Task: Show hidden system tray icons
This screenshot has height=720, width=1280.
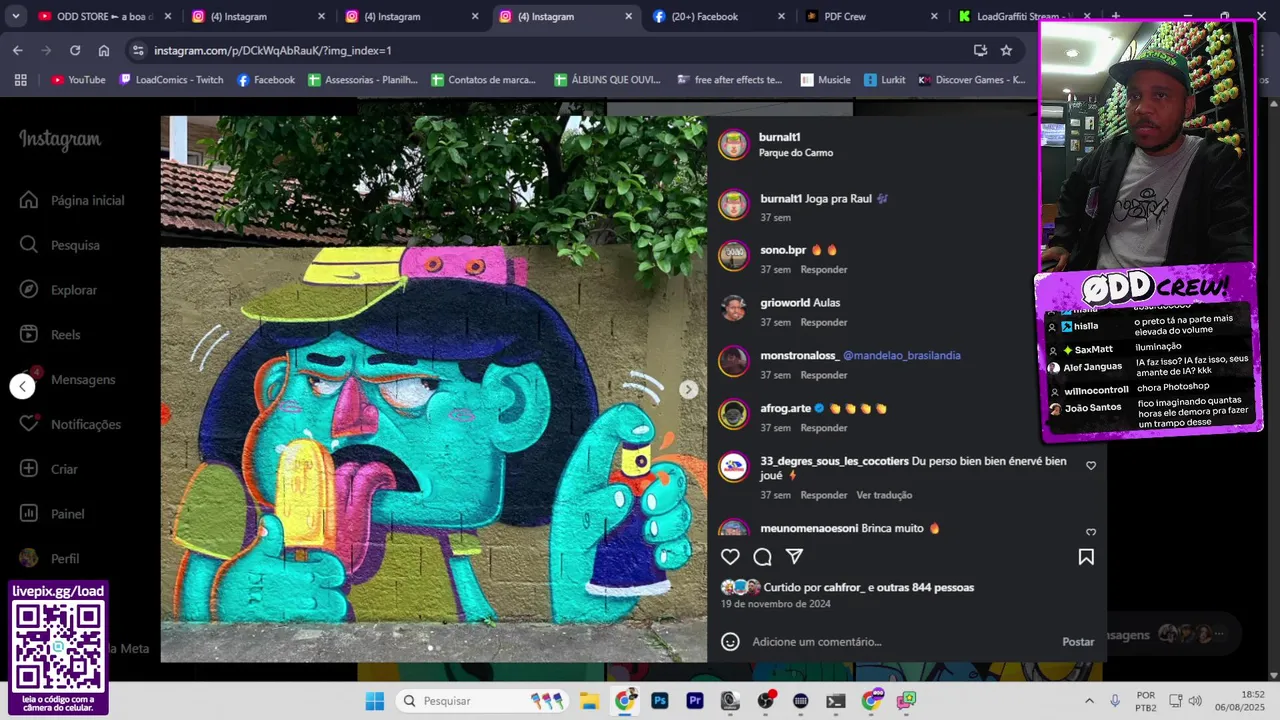Action: point(1089,701)
